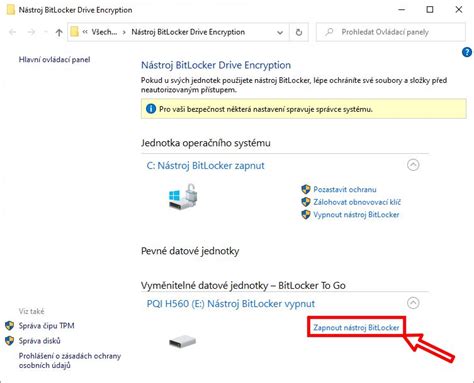Click the refresh button in address bar
This screenshot has width=474, height=383.
tap(299, 32)
